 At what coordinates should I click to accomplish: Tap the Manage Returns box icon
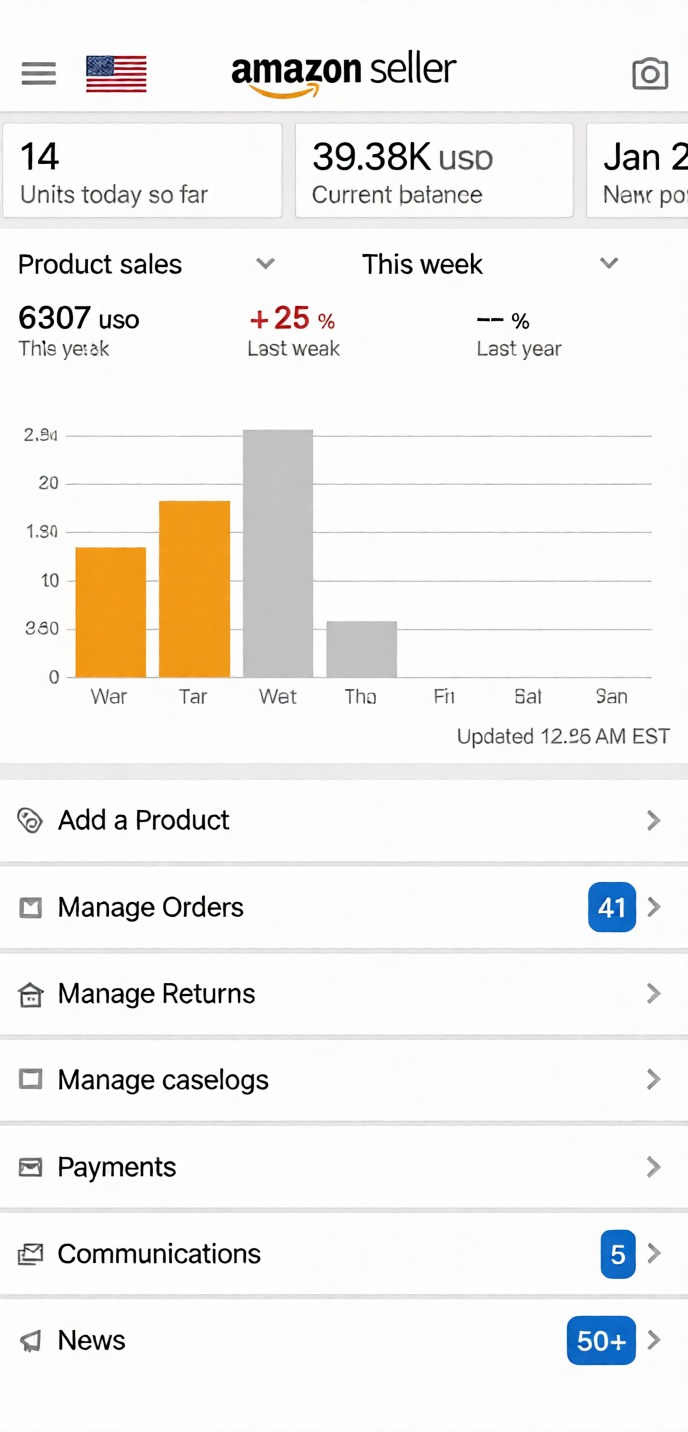point(31,995)
